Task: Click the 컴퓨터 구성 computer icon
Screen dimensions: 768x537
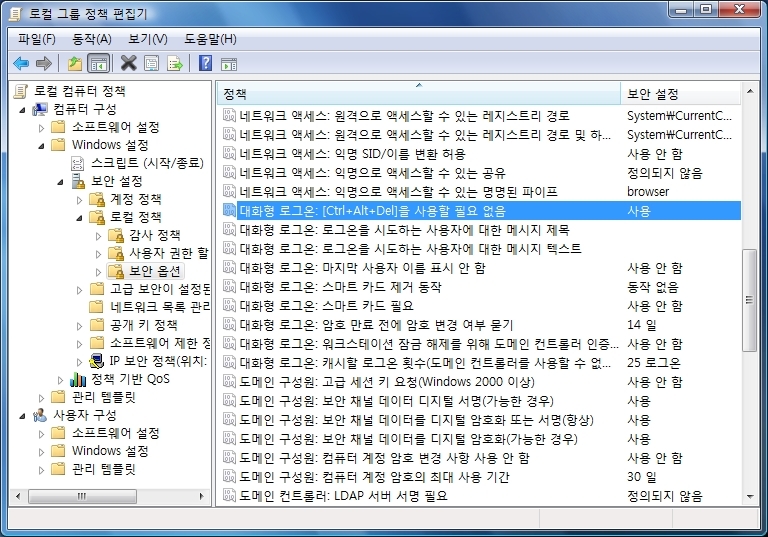Action: [x=40, y=109]
